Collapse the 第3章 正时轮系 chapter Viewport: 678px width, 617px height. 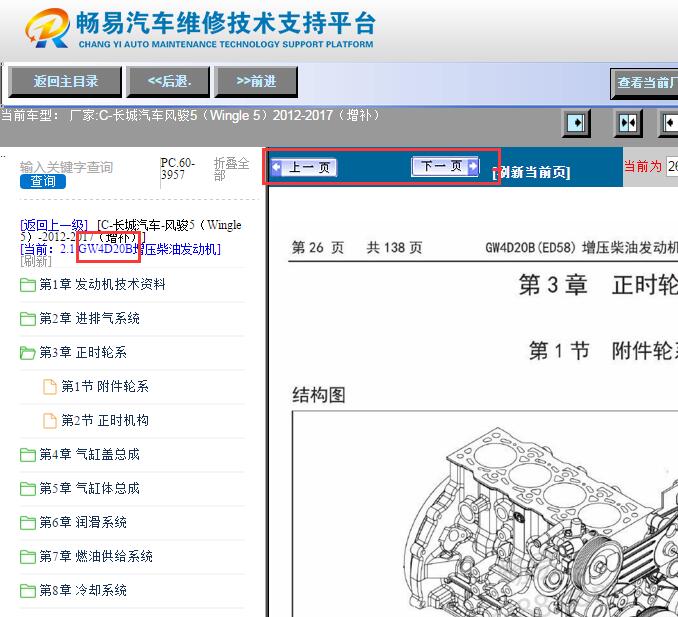(x=83, y=353)
